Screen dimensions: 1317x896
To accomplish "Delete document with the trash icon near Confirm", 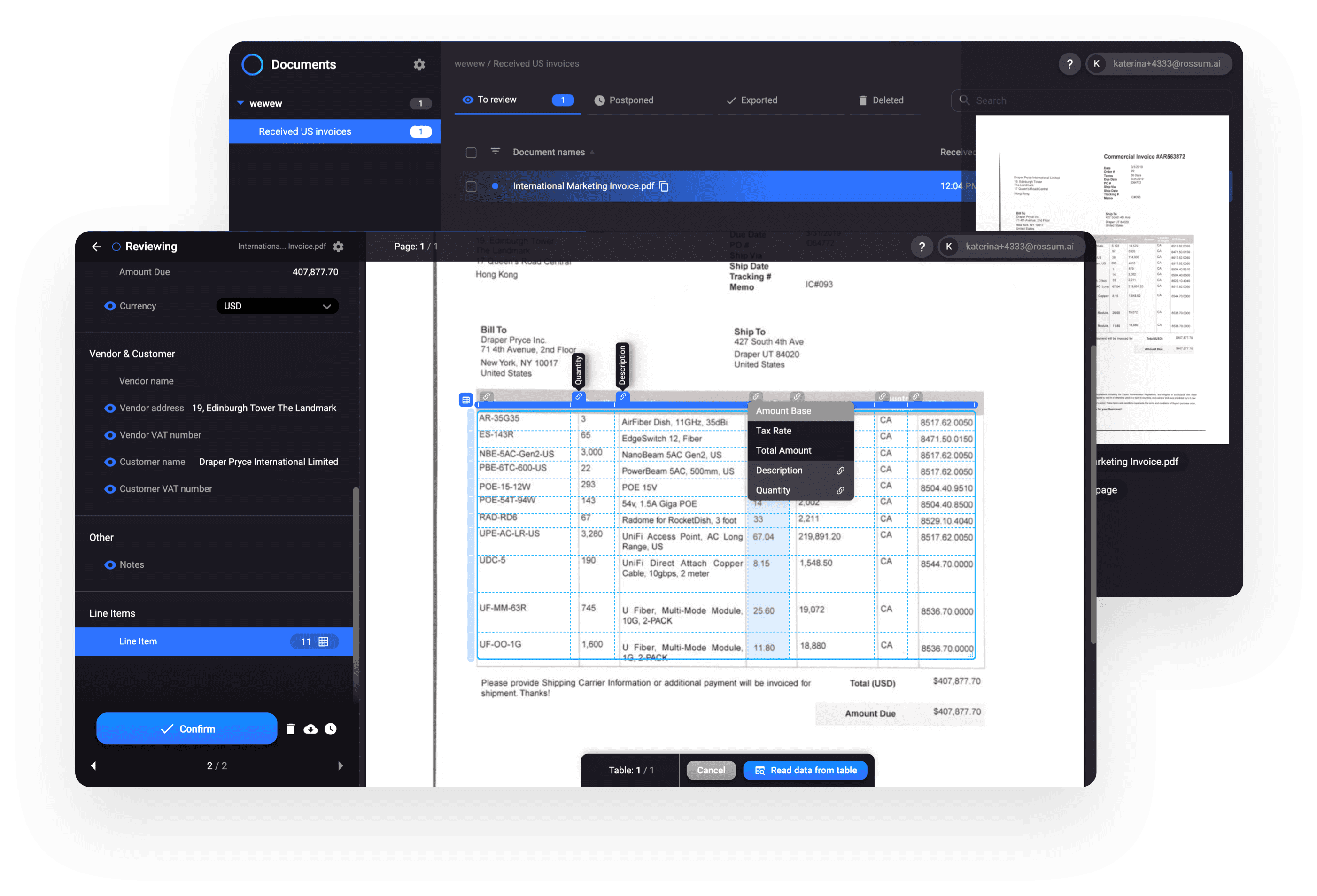I will pyautogui.click(x=291, y=729).
